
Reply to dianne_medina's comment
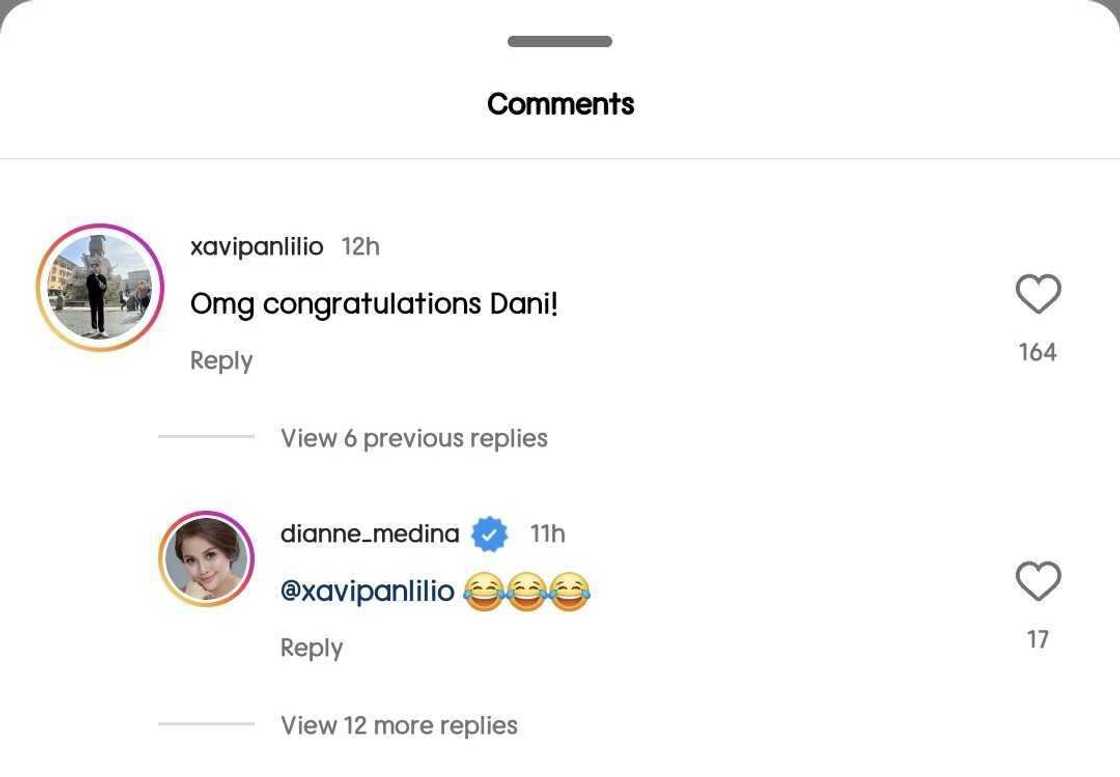tap(311, 648)
